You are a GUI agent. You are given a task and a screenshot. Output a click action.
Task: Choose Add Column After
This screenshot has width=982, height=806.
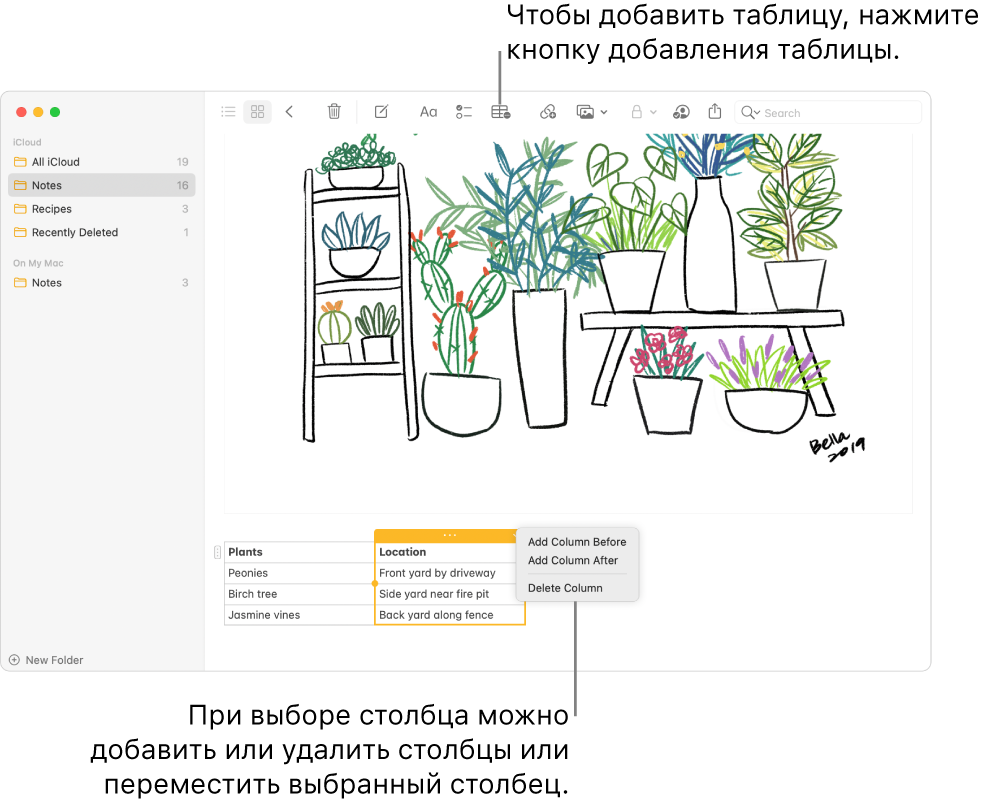(x=572, y=560)
